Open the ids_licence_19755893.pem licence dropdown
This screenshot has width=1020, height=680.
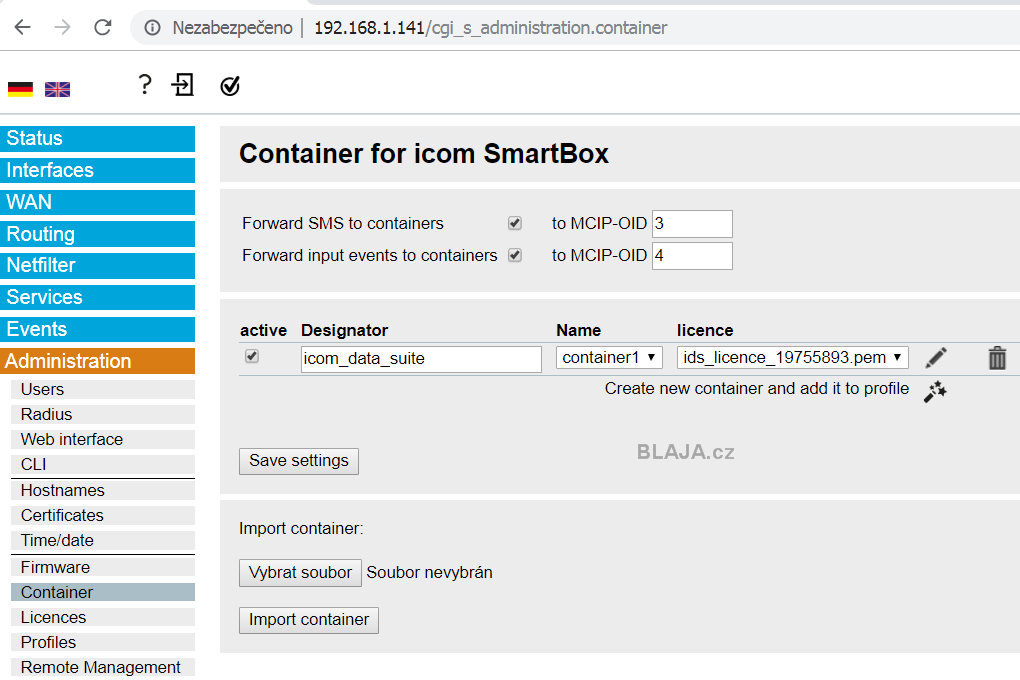tap(792, 357)
